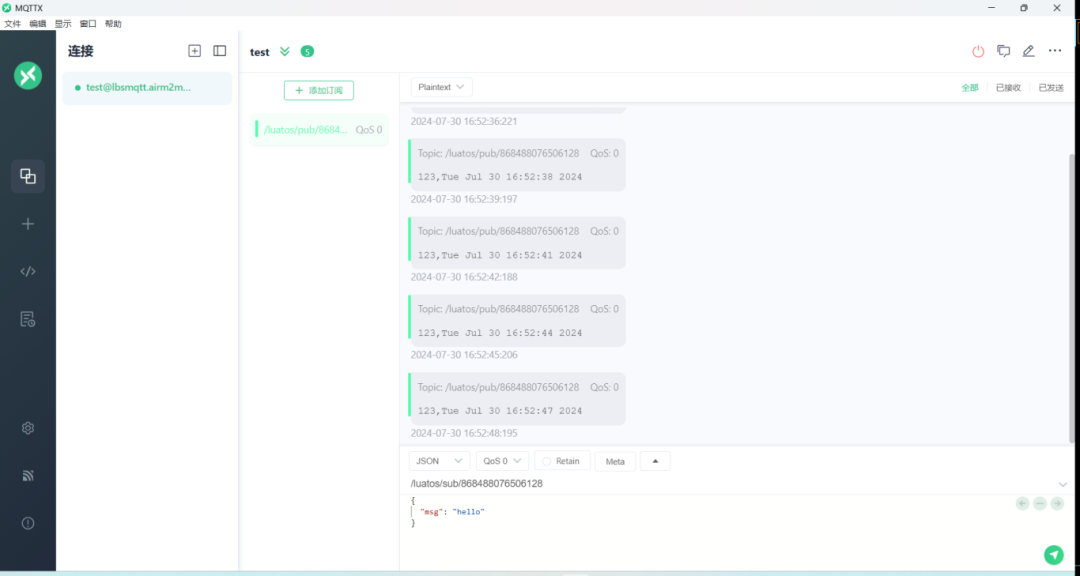Click the green unread count badge 5
The height and width of the screenshot is (576, 1080).
[307, 52]
